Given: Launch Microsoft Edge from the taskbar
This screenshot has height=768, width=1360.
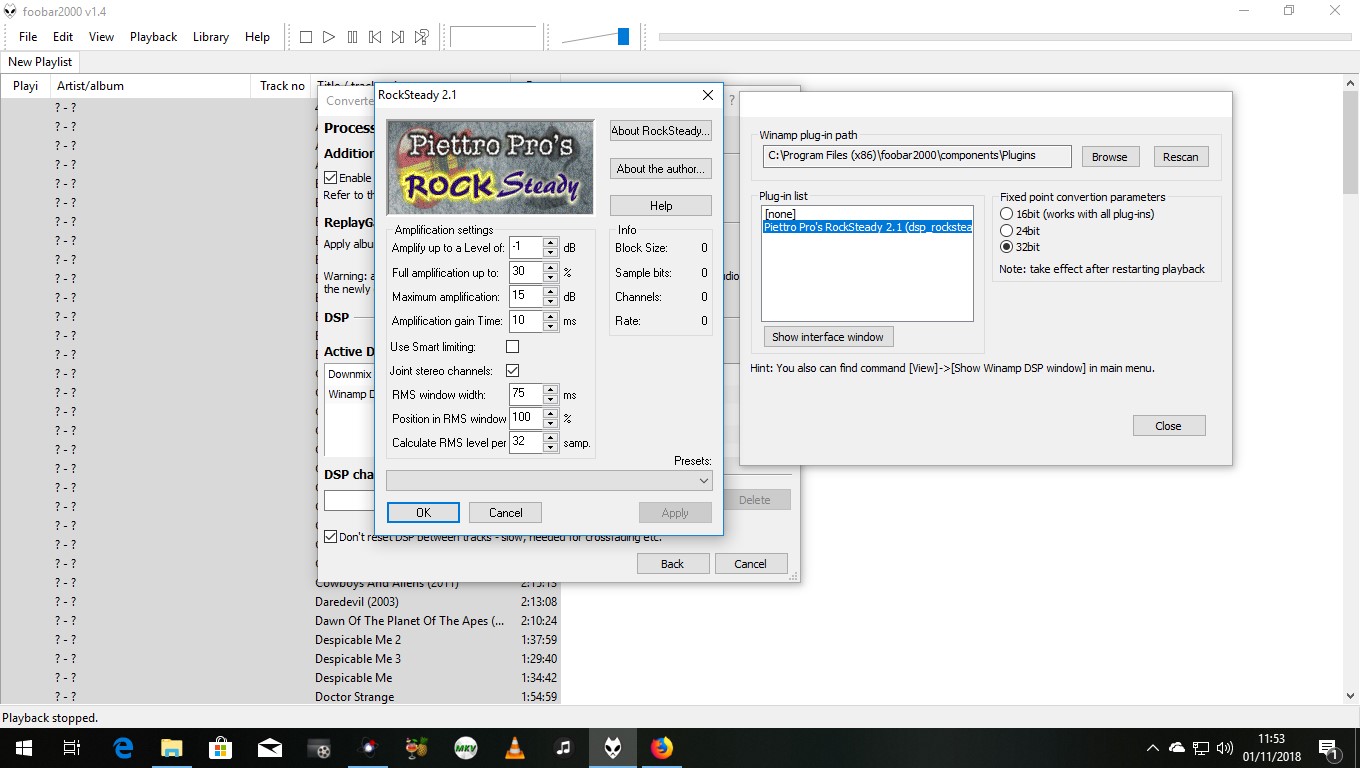Looking at the screenshot, I should point(123,747).
